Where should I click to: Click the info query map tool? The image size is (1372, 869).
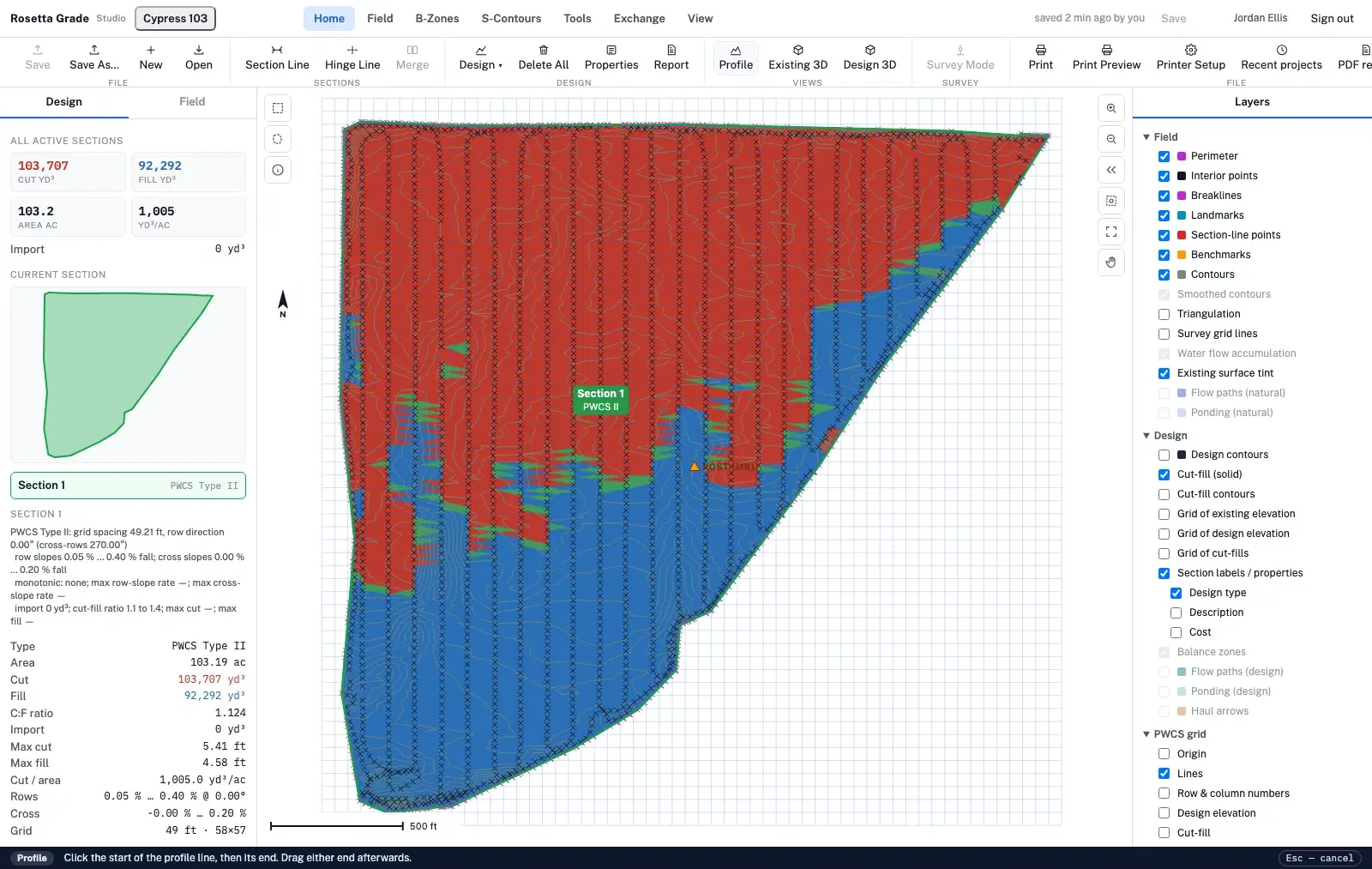(x=278, y=170)
